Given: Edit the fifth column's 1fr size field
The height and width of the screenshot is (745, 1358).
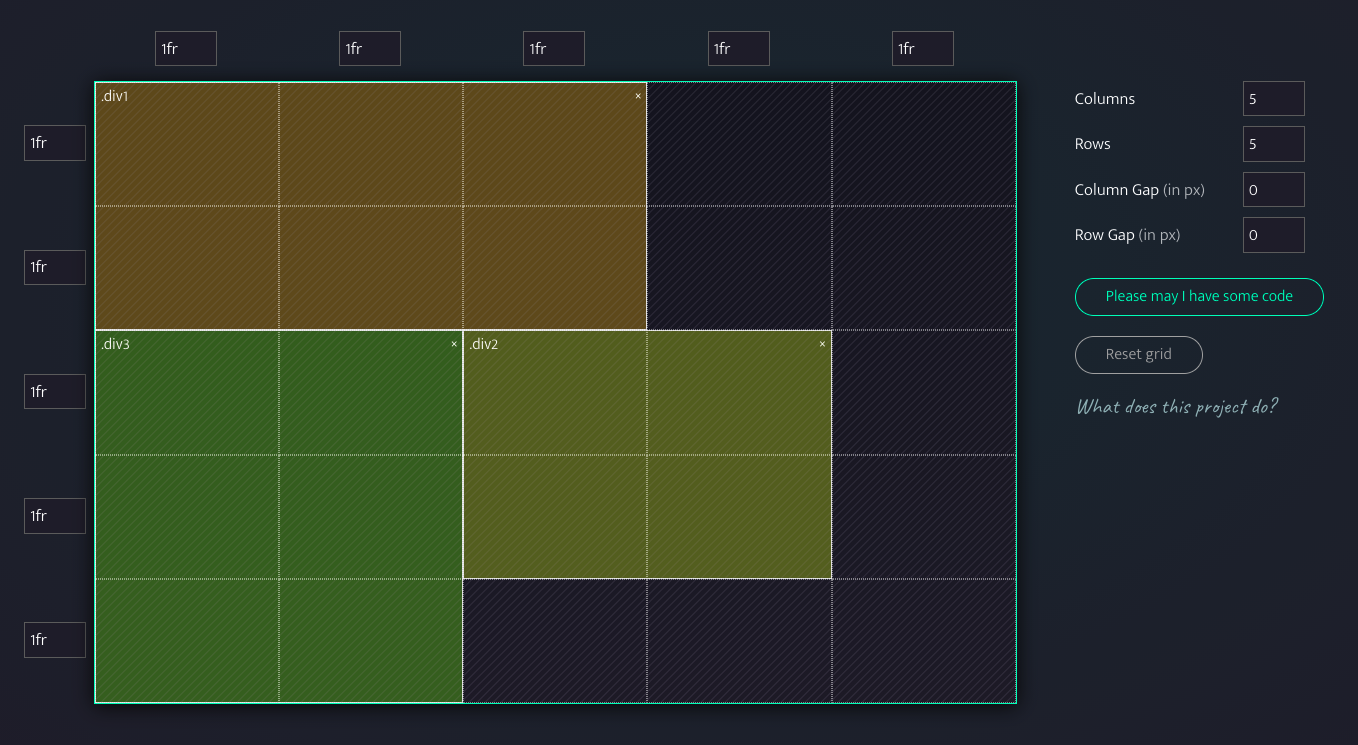Looking at the screenshot, I should (922, 49).
